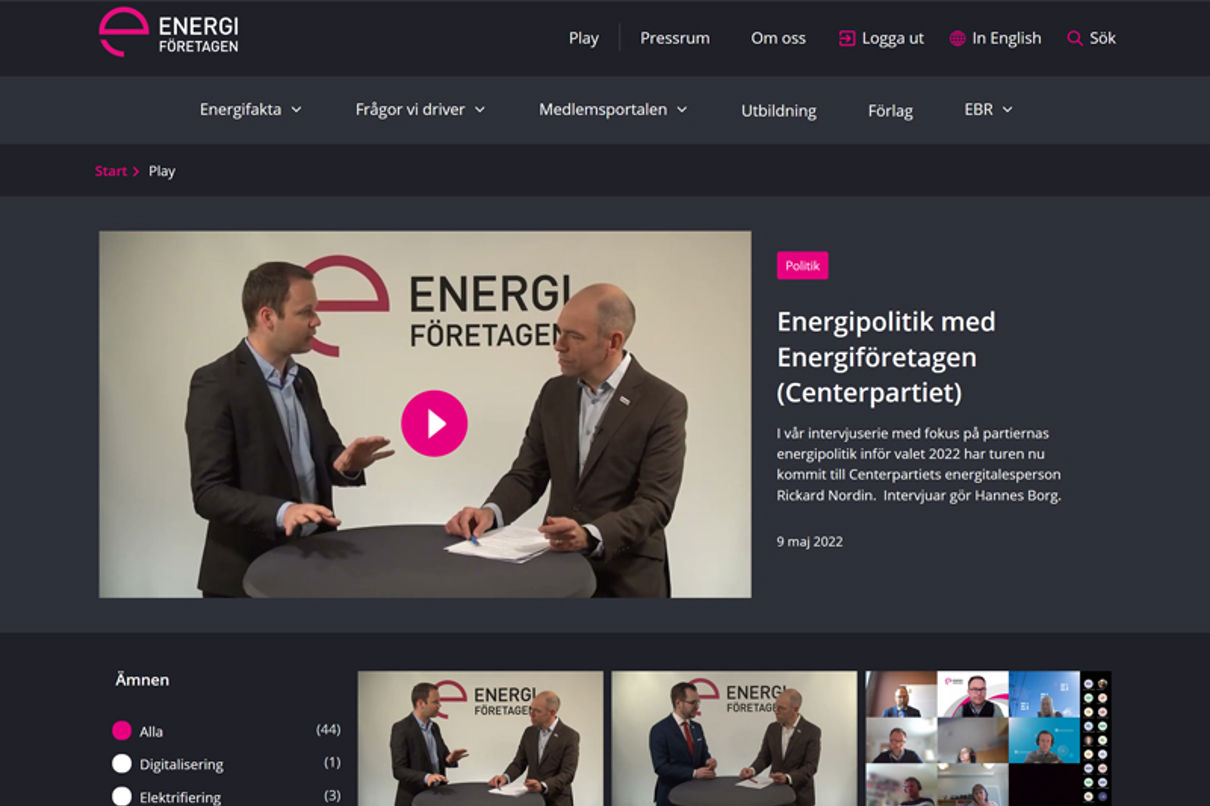The height and width of the screenshot is (806, 1210).
Task: Open the Utbildning menu item
Action: click(x=779, y=111)
